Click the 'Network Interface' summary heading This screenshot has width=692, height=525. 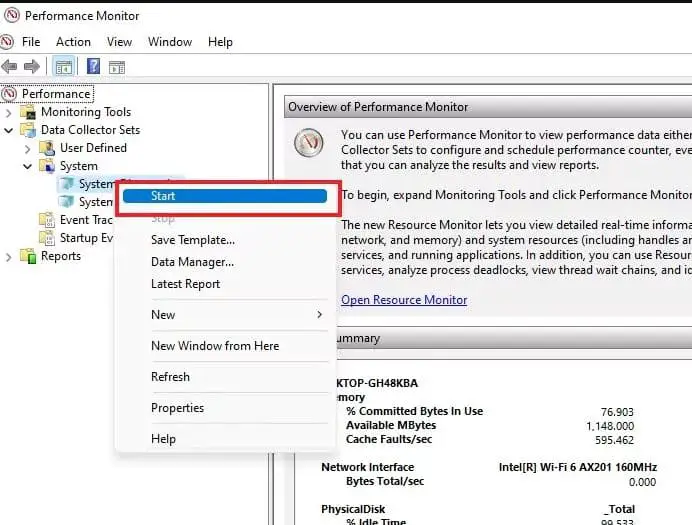pyautogui.click(x=368, y=467)
